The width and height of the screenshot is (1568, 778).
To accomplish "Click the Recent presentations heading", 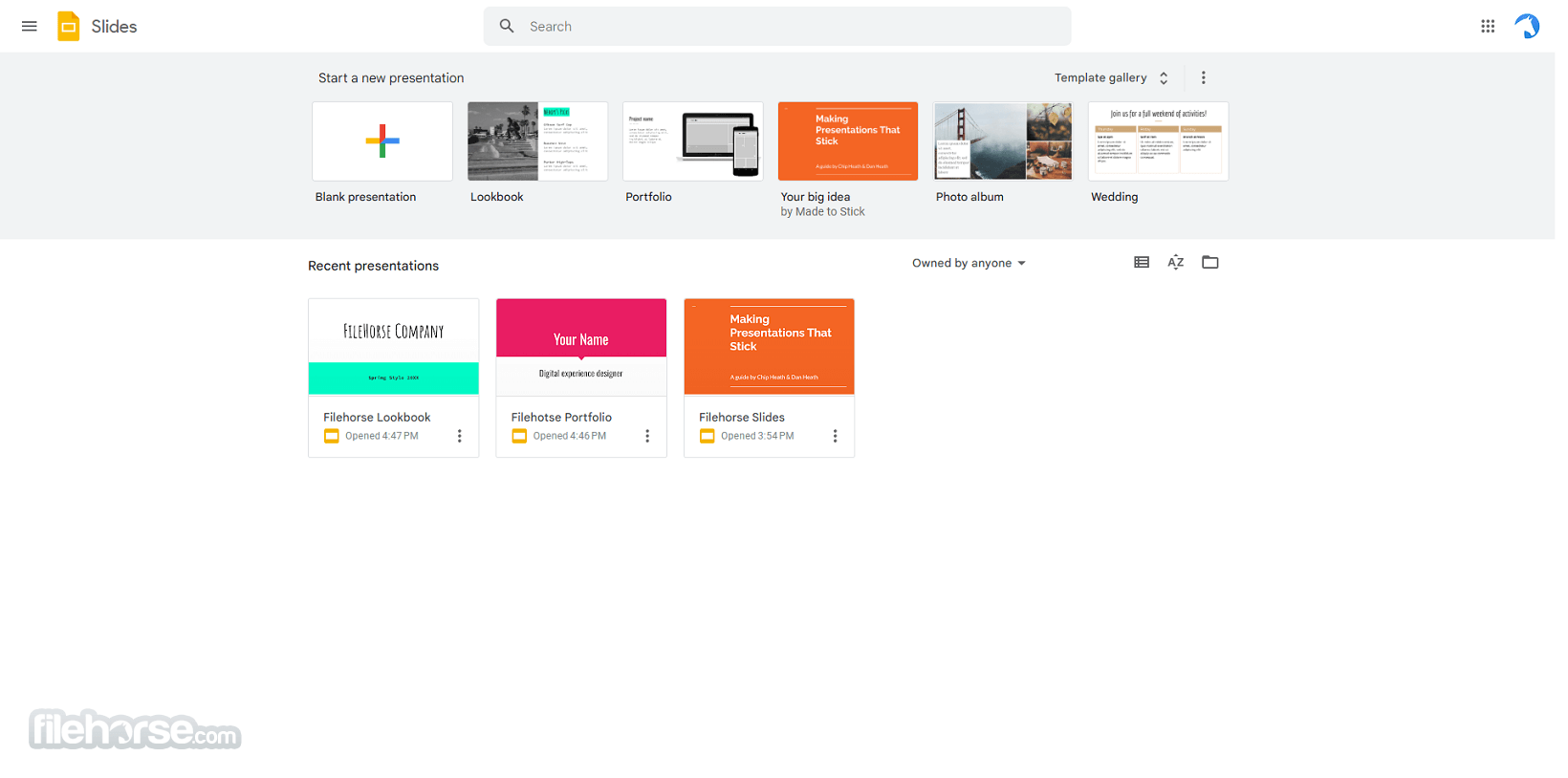I will (373, 266).
